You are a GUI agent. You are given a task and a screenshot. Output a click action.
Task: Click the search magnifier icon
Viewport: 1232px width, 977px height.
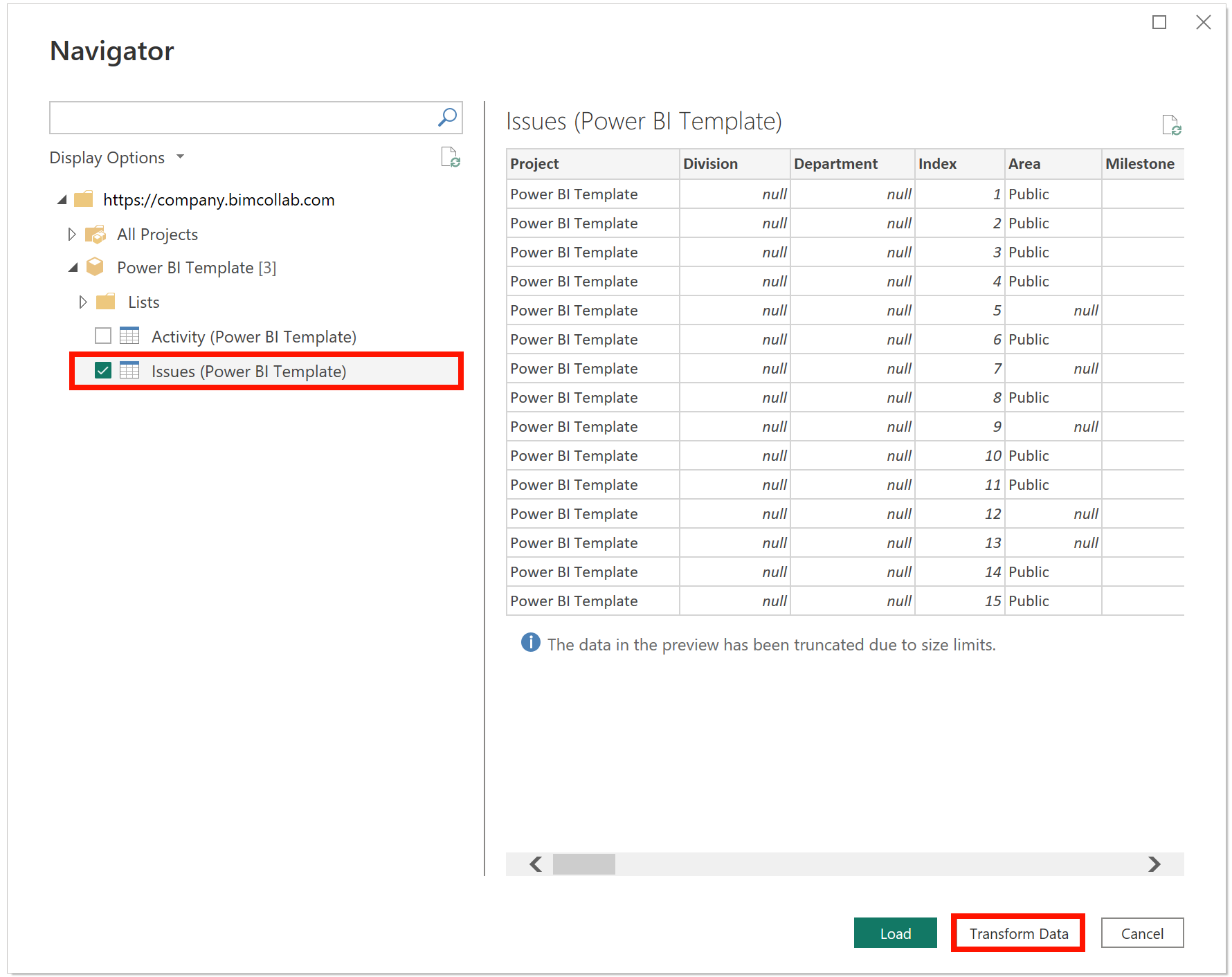447,117
